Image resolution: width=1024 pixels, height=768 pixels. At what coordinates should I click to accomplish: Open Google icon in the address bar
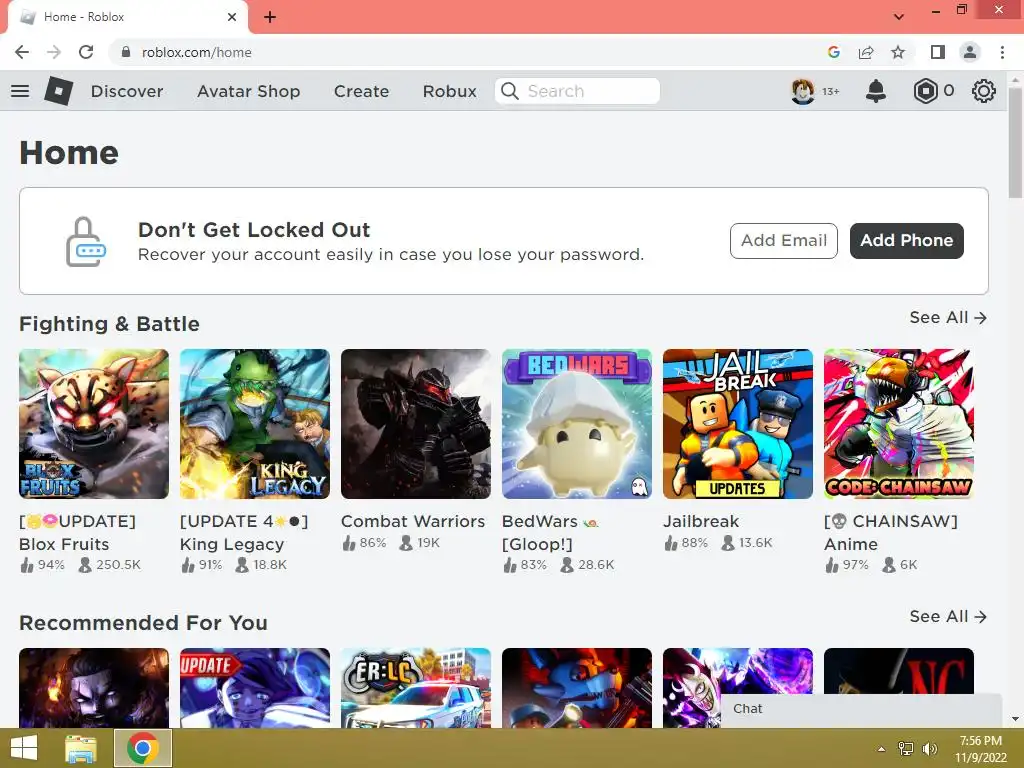tap(833, 52)
